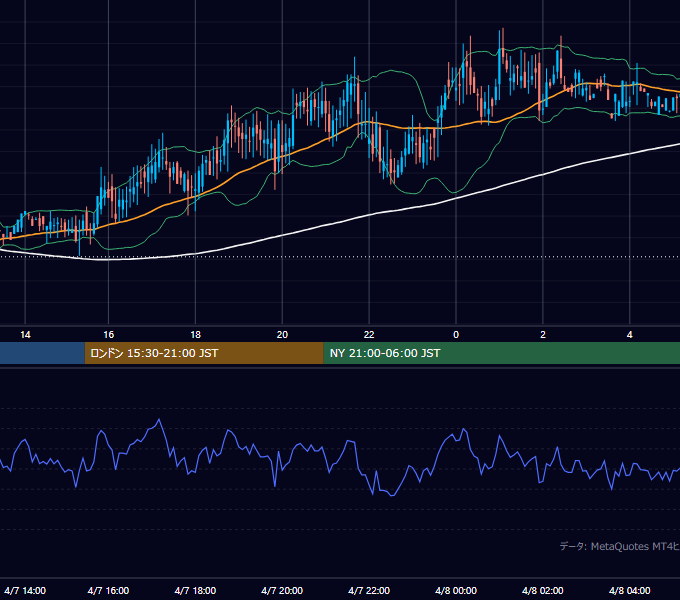Click the 4/8 02:00 date label
Viewport: 680px width, 600px height.
(543, 590)
